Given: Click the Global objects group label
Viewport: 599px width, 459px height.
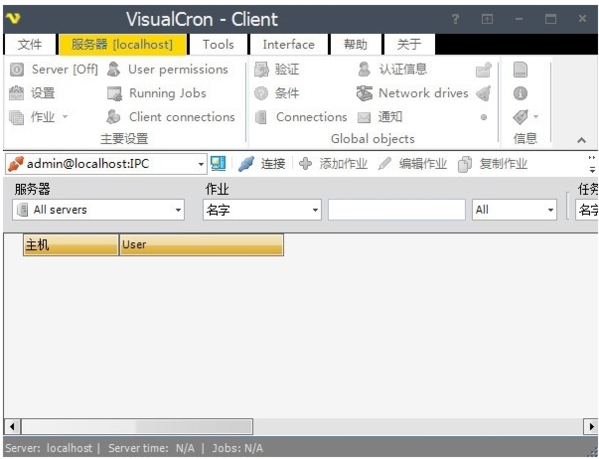Looking at the screenshot, I should 373,139.
